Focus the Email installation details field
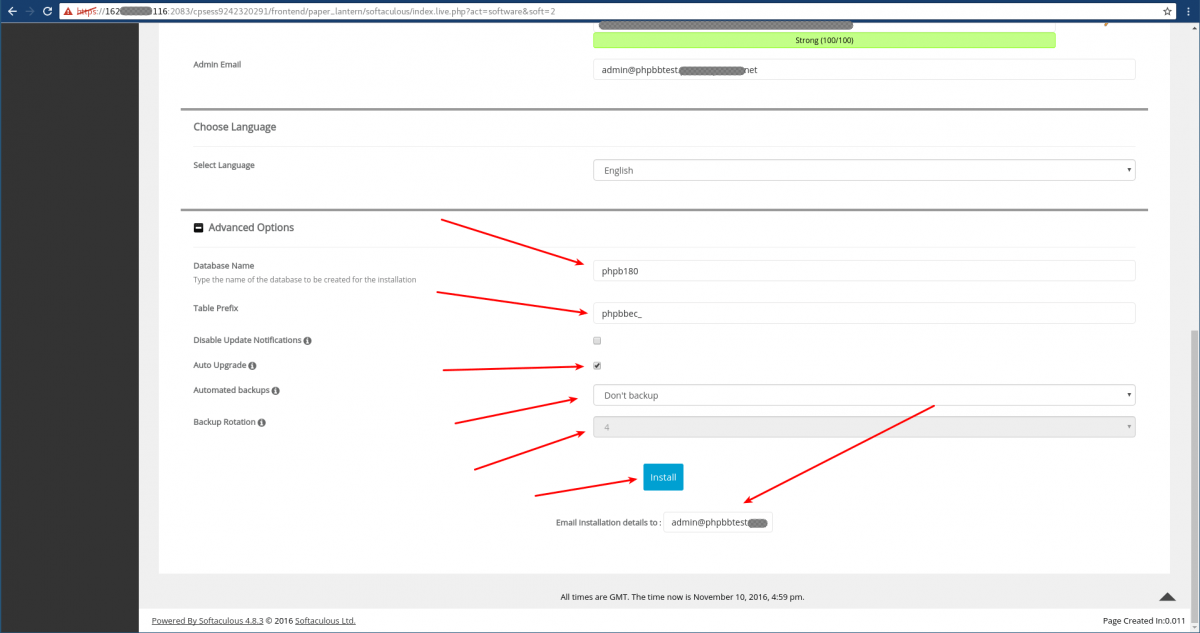 pos(718,522)
